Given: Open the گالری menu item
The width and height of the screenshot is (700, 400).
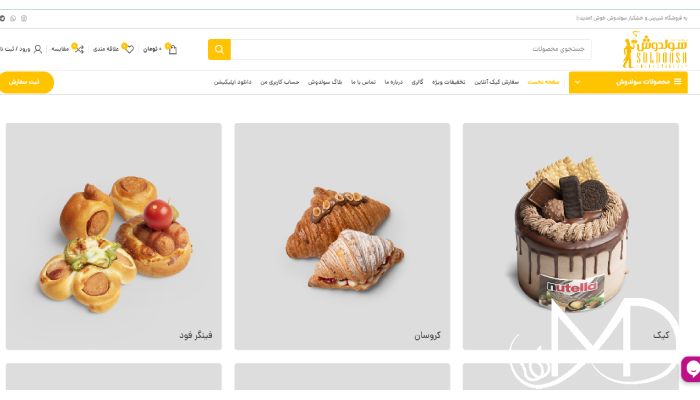Looking at the screenshot, I should pos(417,82).
